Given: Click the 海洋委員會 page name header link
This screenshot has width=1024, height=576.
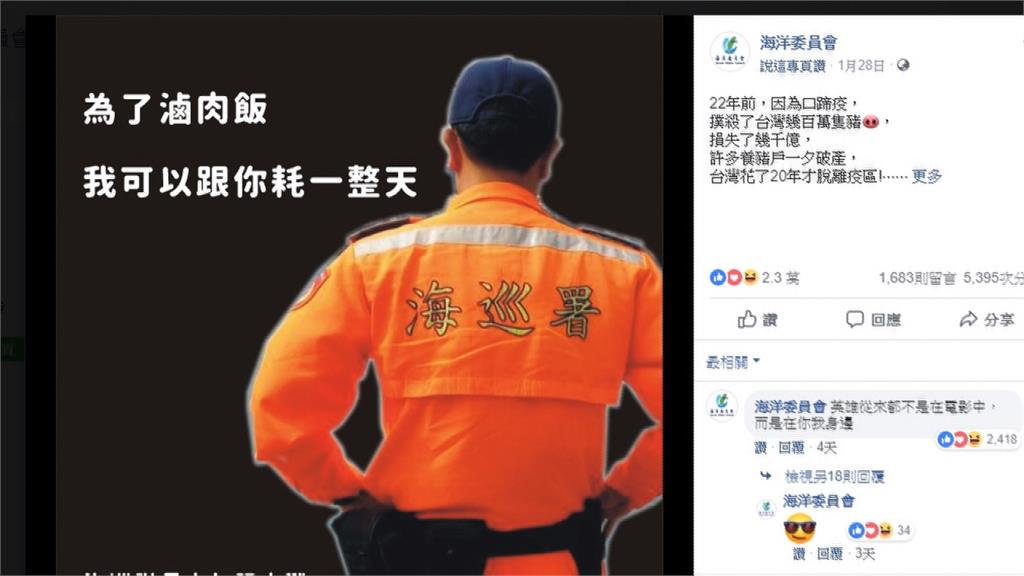Looking at the screenshot, I should point(798,42).
